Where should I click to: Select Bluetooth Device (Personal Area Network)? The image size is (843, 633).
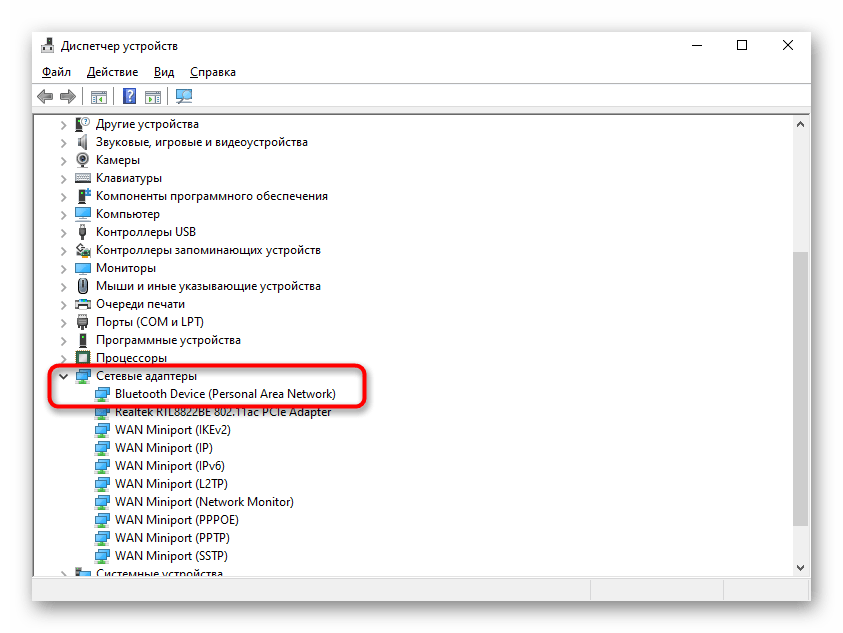225,394
